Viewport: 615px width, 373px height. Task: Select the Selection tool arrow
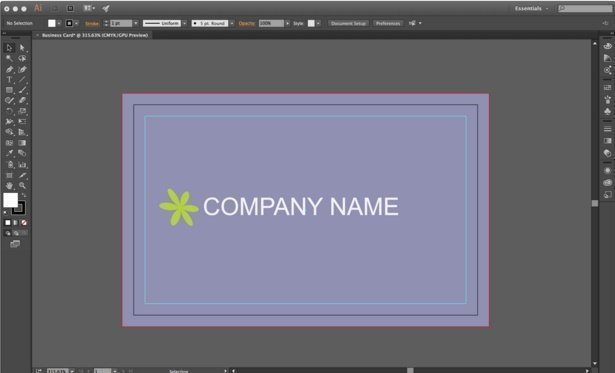tap(9, 48)
